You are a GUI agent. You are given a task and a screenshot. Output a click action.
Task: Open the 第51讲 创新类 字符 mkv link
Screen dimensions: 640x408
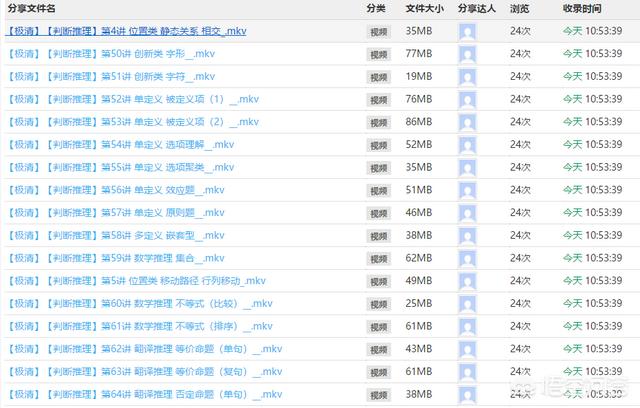pyautogui.click(x=111, y=77)
